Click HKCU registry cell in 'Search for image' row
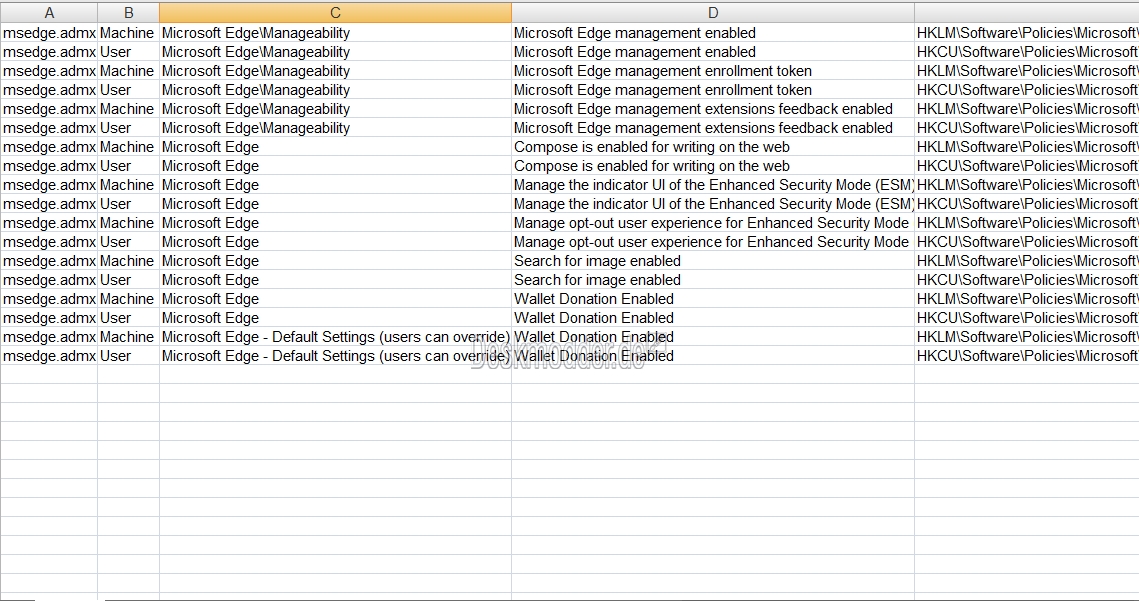The height and width of the screenshot is (601, 1139). [x=1026, y=279]
